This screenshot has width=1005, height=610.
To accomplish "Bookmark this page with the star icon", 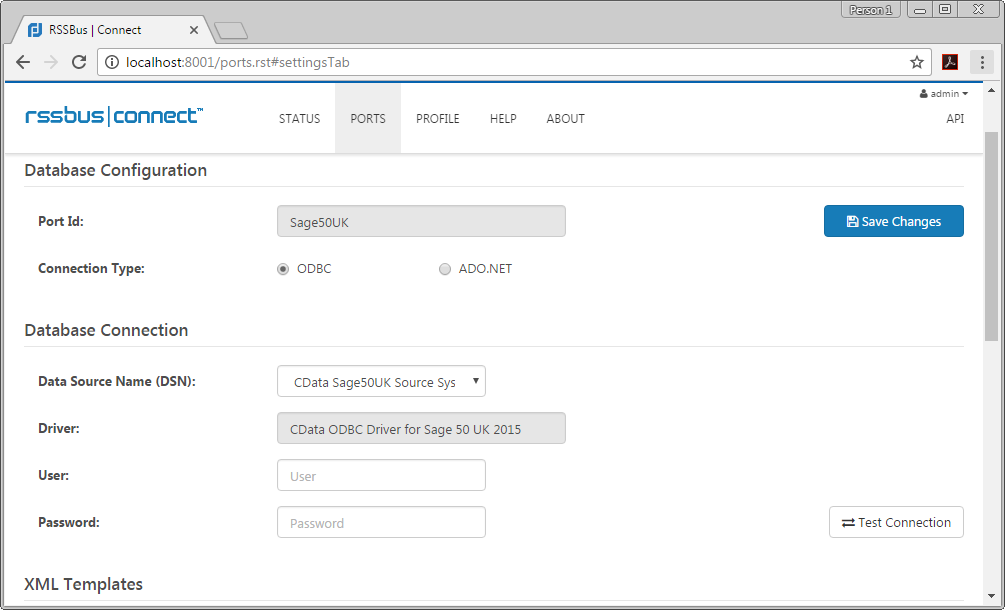I will [917, 62].
